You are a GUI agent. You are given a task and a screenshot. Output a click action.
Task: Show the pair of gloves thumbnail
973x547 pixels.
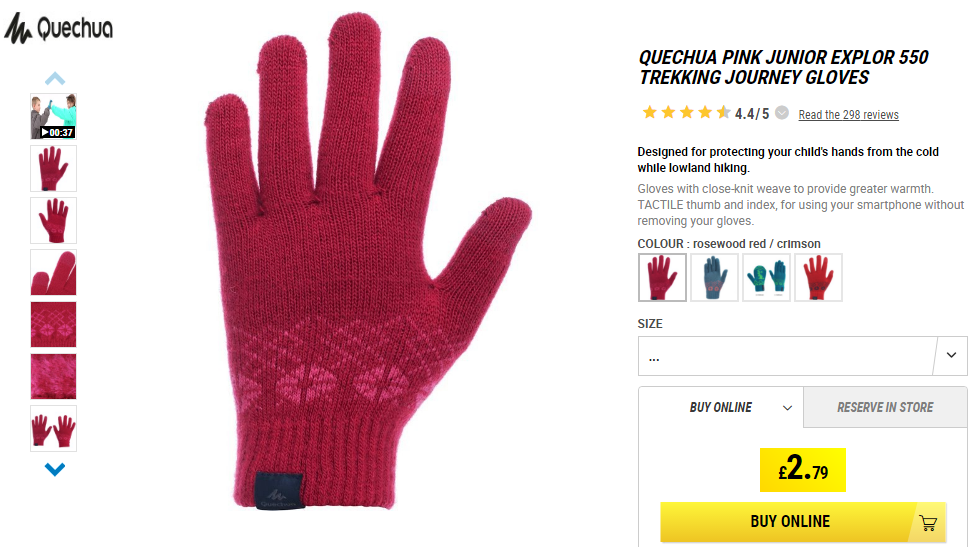tap(53, 428)
